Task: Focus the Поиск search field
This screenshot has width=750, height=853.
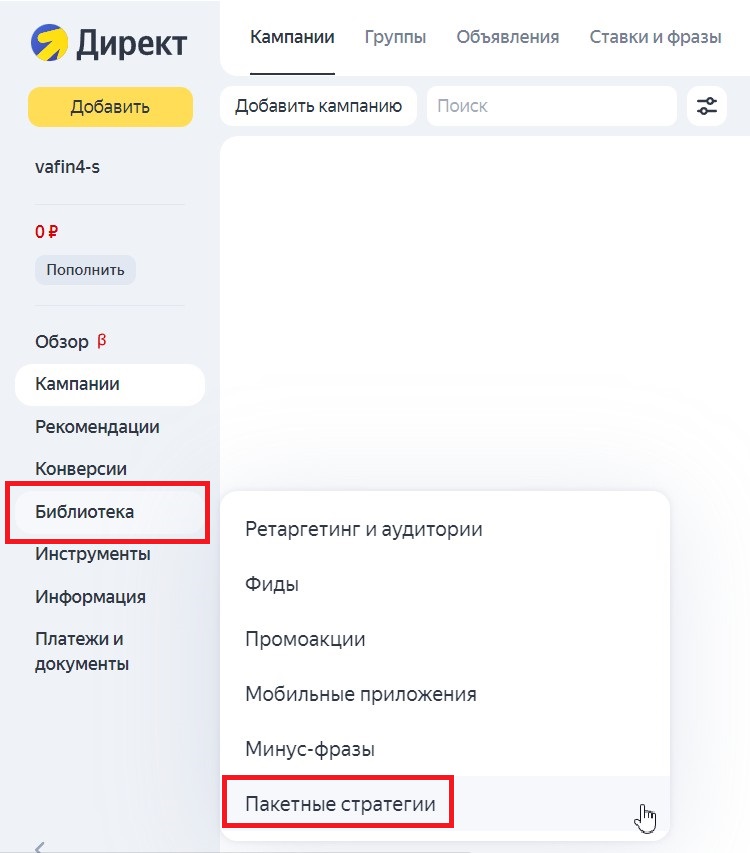Action: pos(551,106)
